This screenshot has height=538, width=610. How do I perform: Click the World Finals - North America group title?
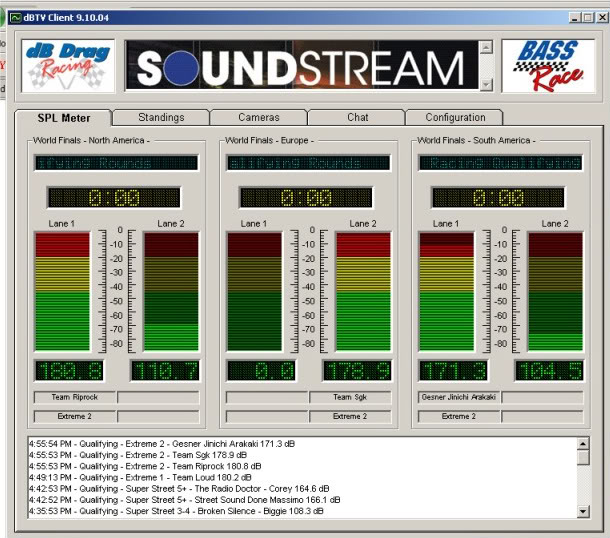[91, 140]
